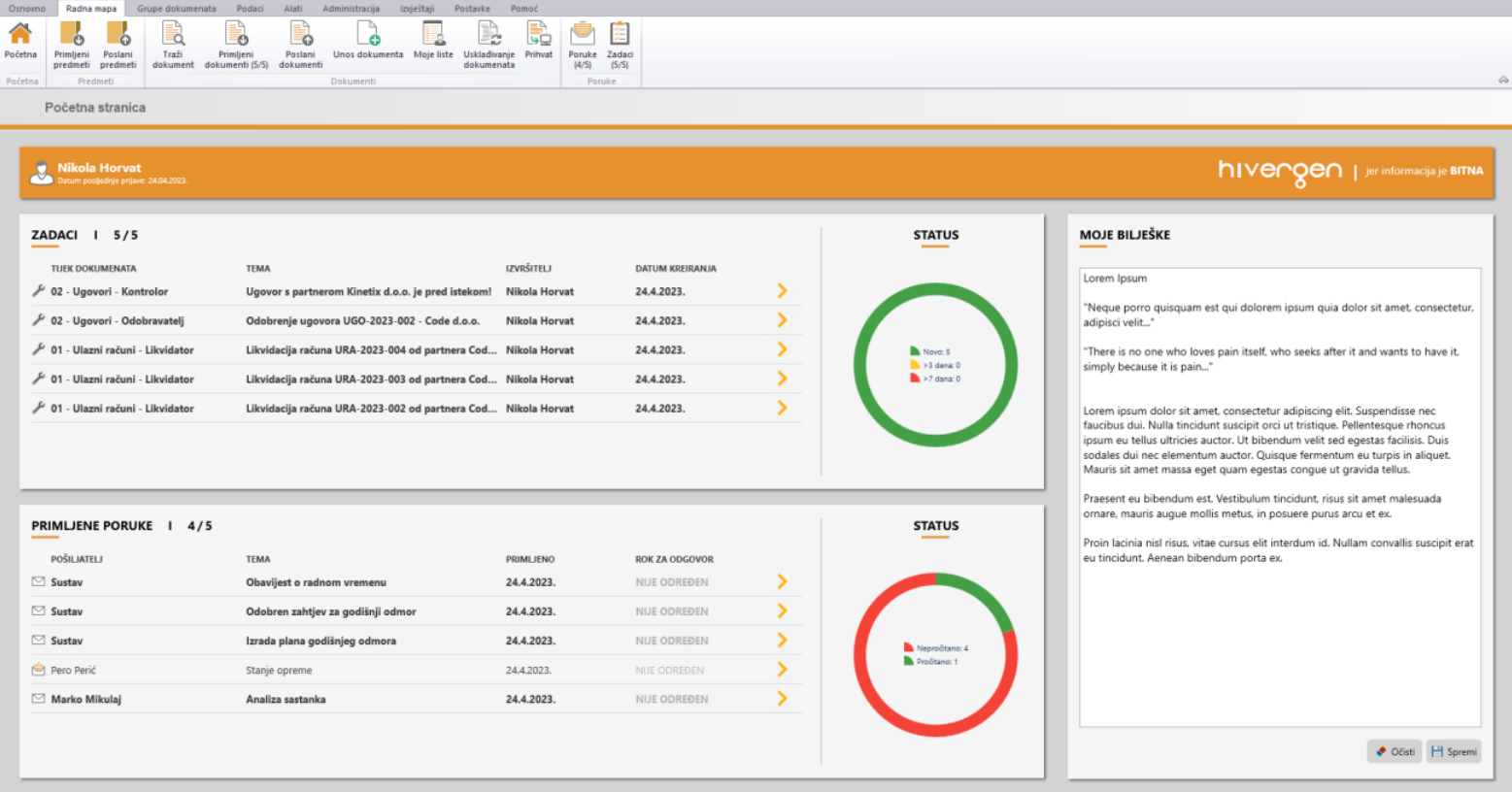Screen dimensions: 1512x792
Task: Open Moje liste from the ribbon
Action: point(433,41)
